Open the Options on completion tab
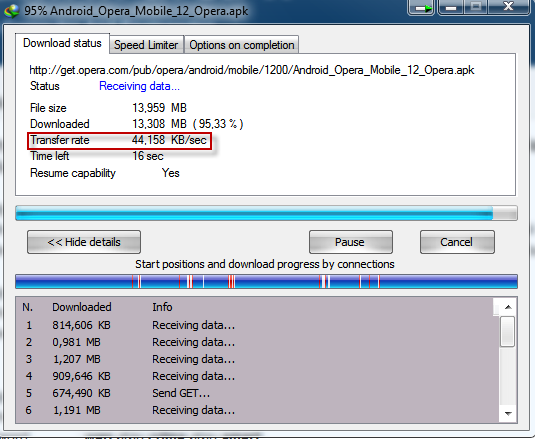This screenshot has height=439, width=535. [x=242, y=45]
